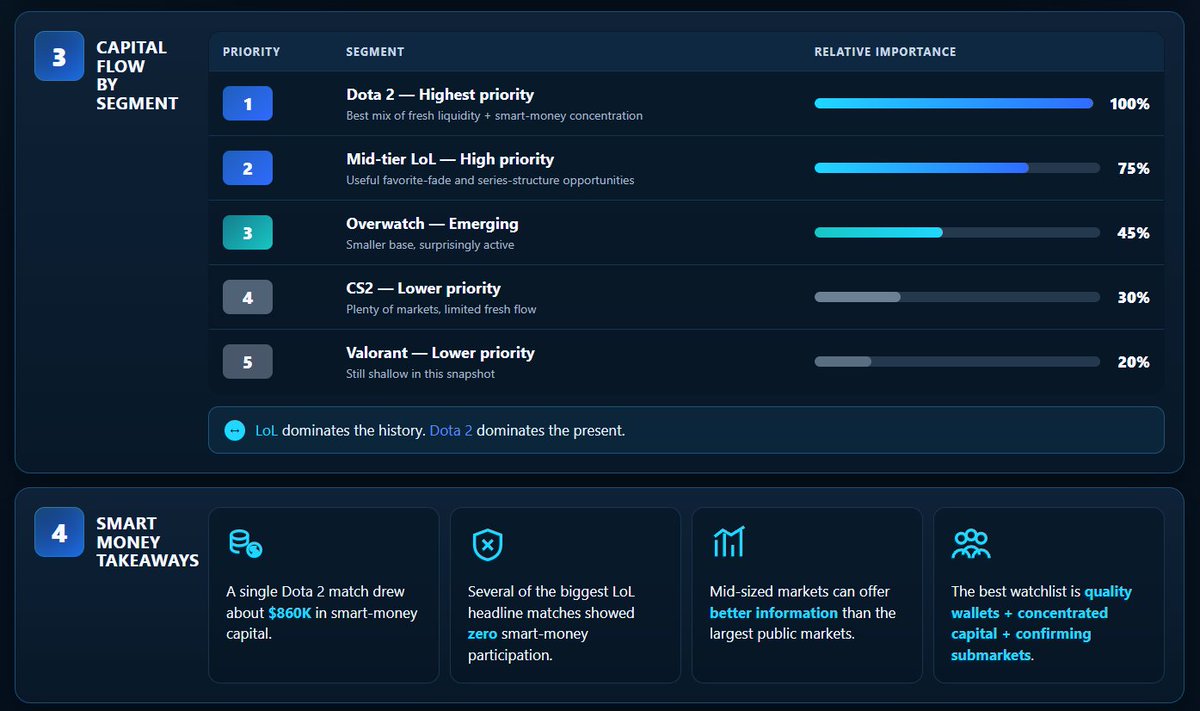
Task: Click the Dota 2 link in the summary note
Action: point(451,430)
